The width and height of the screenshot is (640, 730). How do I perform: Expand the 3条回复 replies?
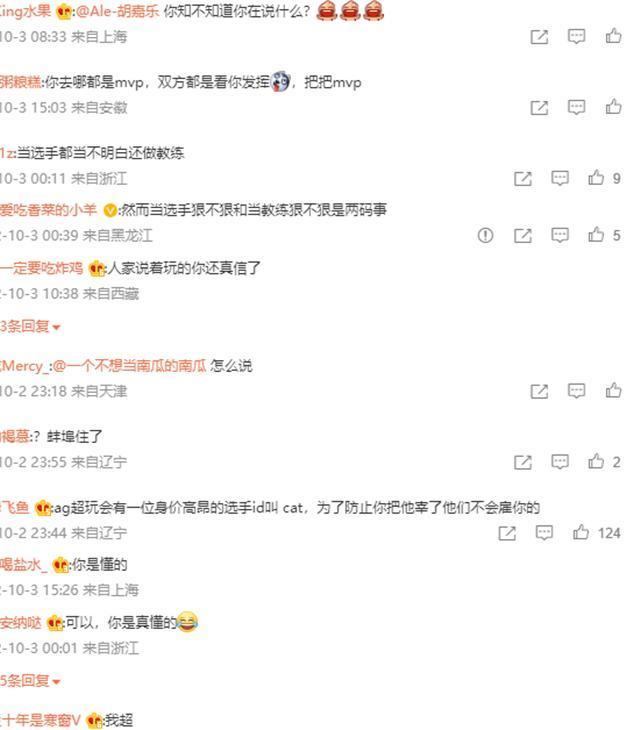(30, 326)
